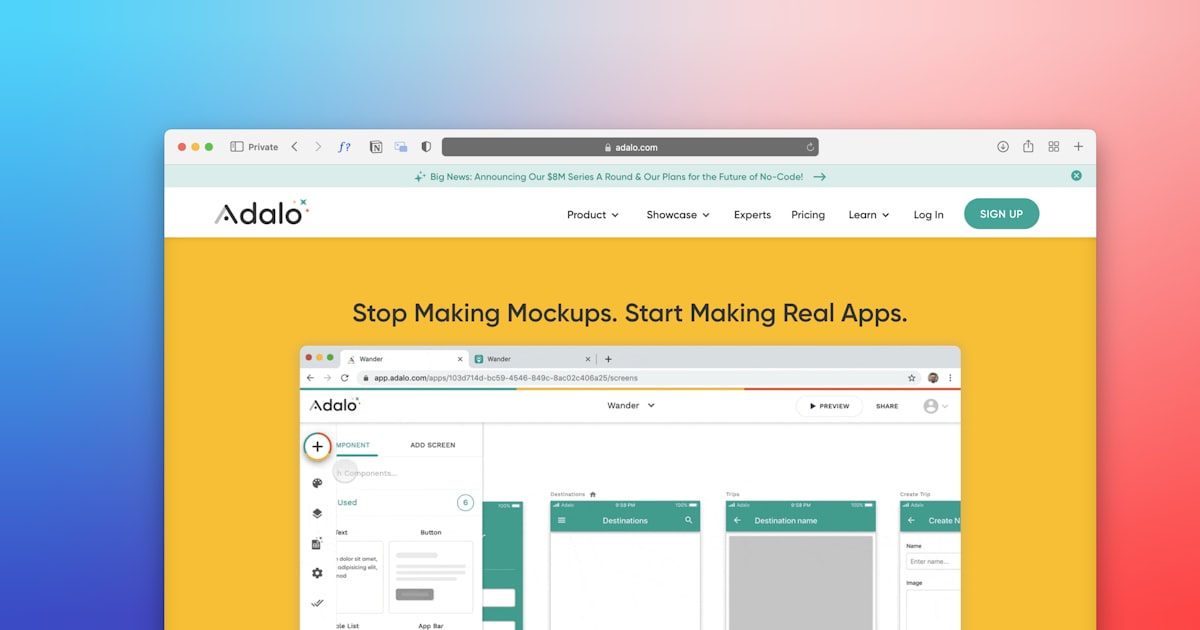
Task: Go forward with Safari's forward arrow
Action: (x=318, y=147)
